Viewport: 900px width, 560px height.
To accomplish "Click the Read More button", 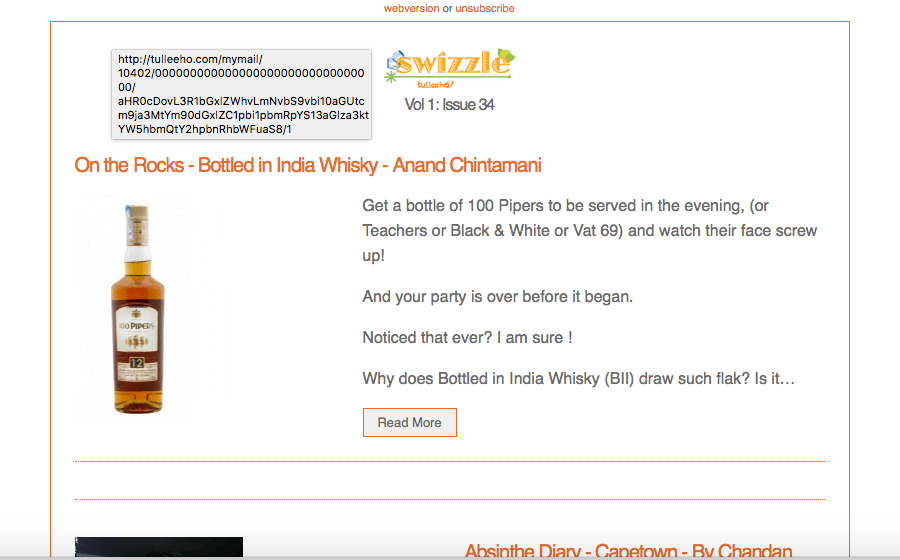I will pyautogui.click(x=410, y=423).
